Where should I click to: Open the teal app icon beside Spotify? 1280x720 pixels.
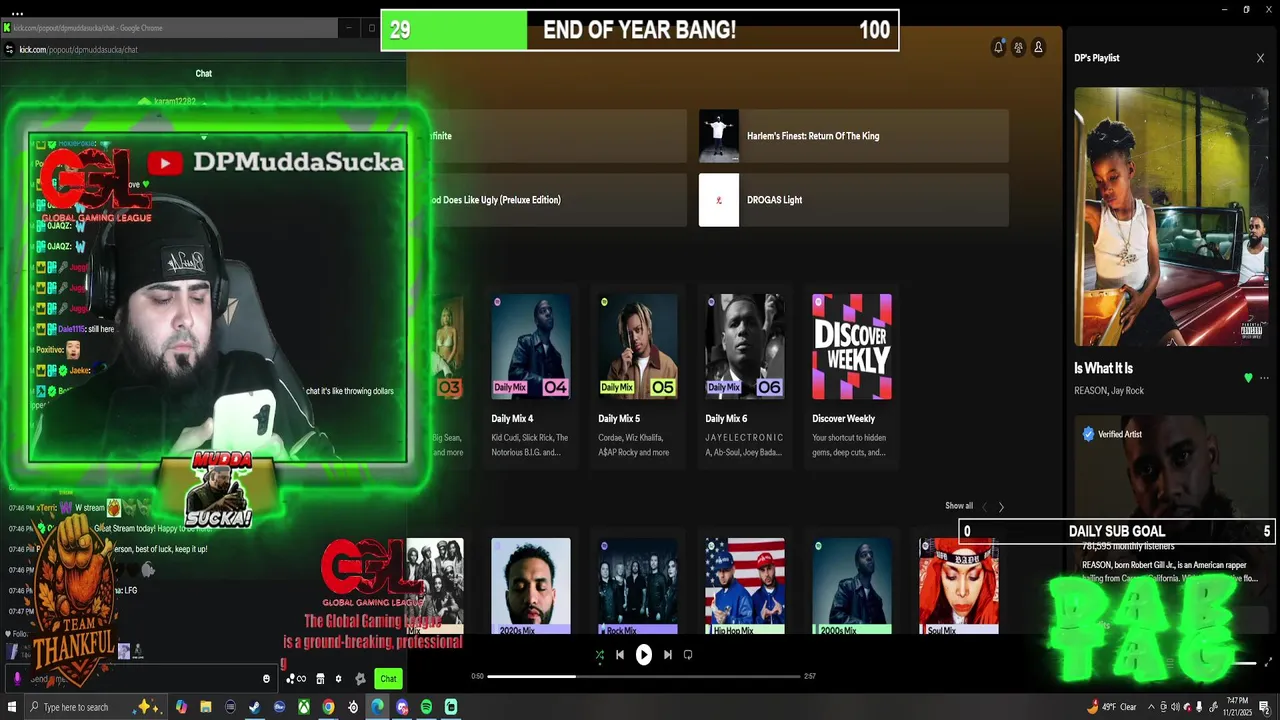pos(451,707)
